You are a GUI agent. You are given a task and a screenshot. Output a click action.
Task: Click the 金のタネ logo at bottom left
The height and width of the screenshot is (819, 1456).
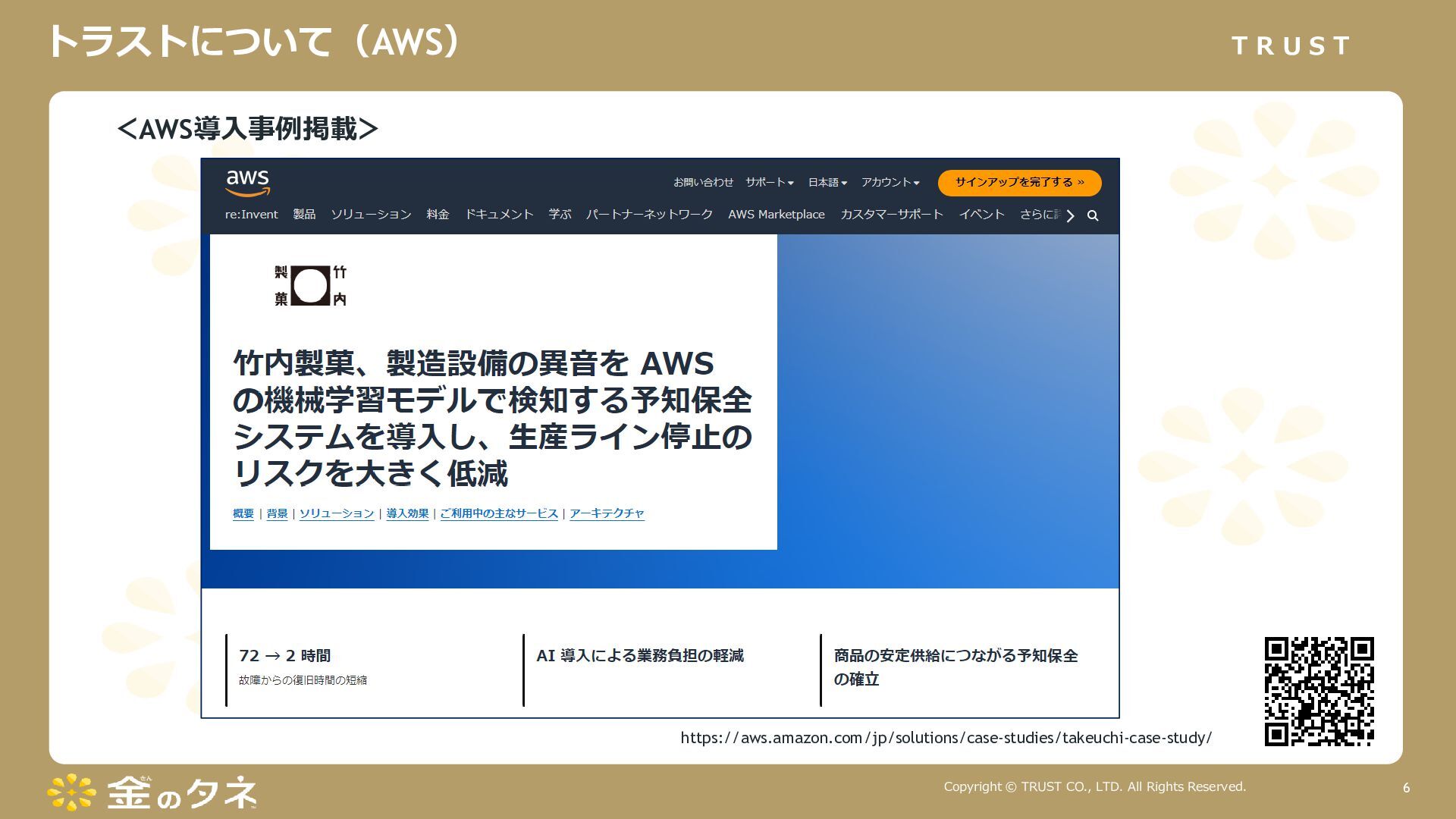pyautogui.click(x=152, y=792)
